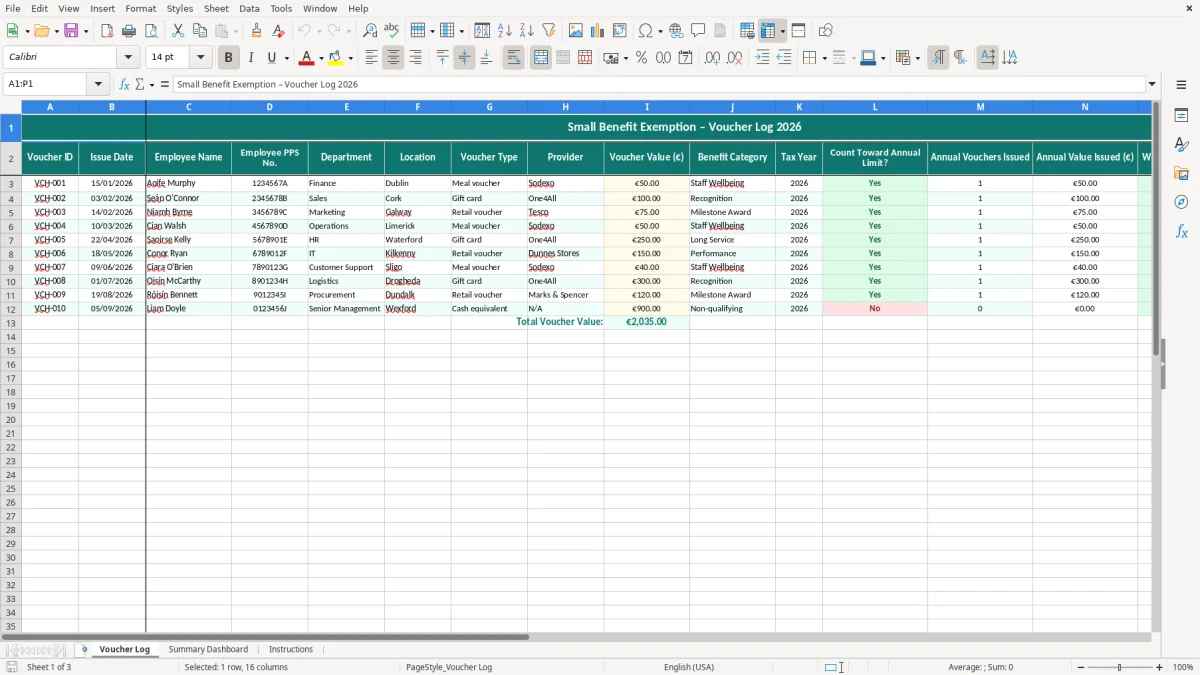
Task: Click the Define Print Area icon
Action: [747, 31]
